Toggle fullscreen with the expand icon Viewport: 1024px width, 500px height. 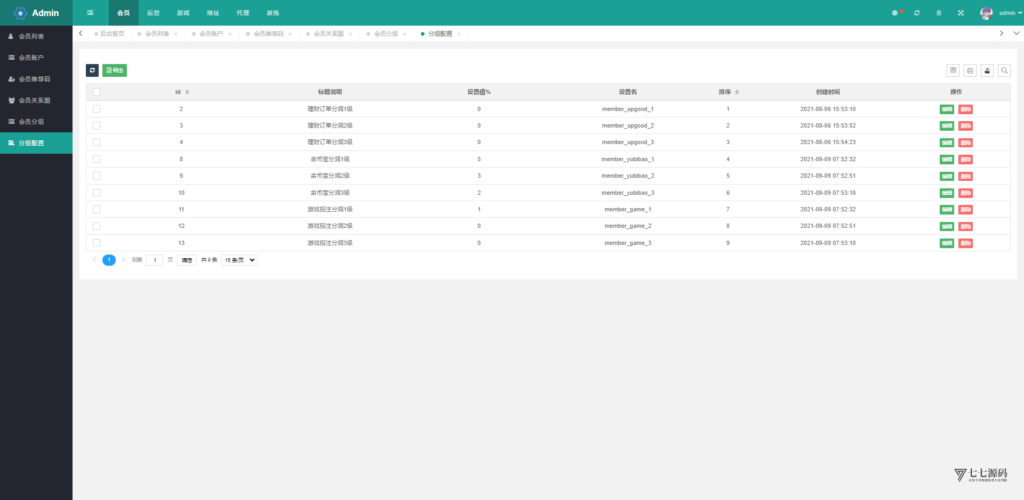pyautogui.click(x=961, y=13)
